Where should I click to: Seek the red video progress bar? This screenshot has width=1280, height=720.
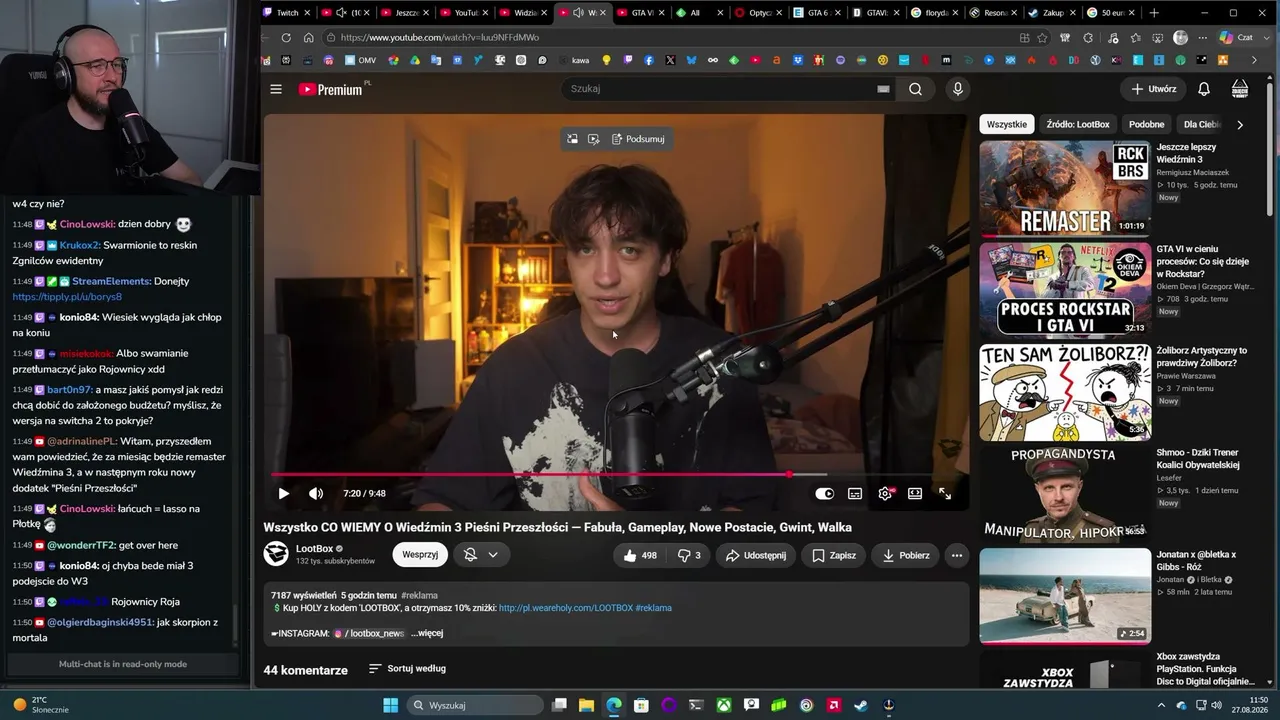click(616, 474)
